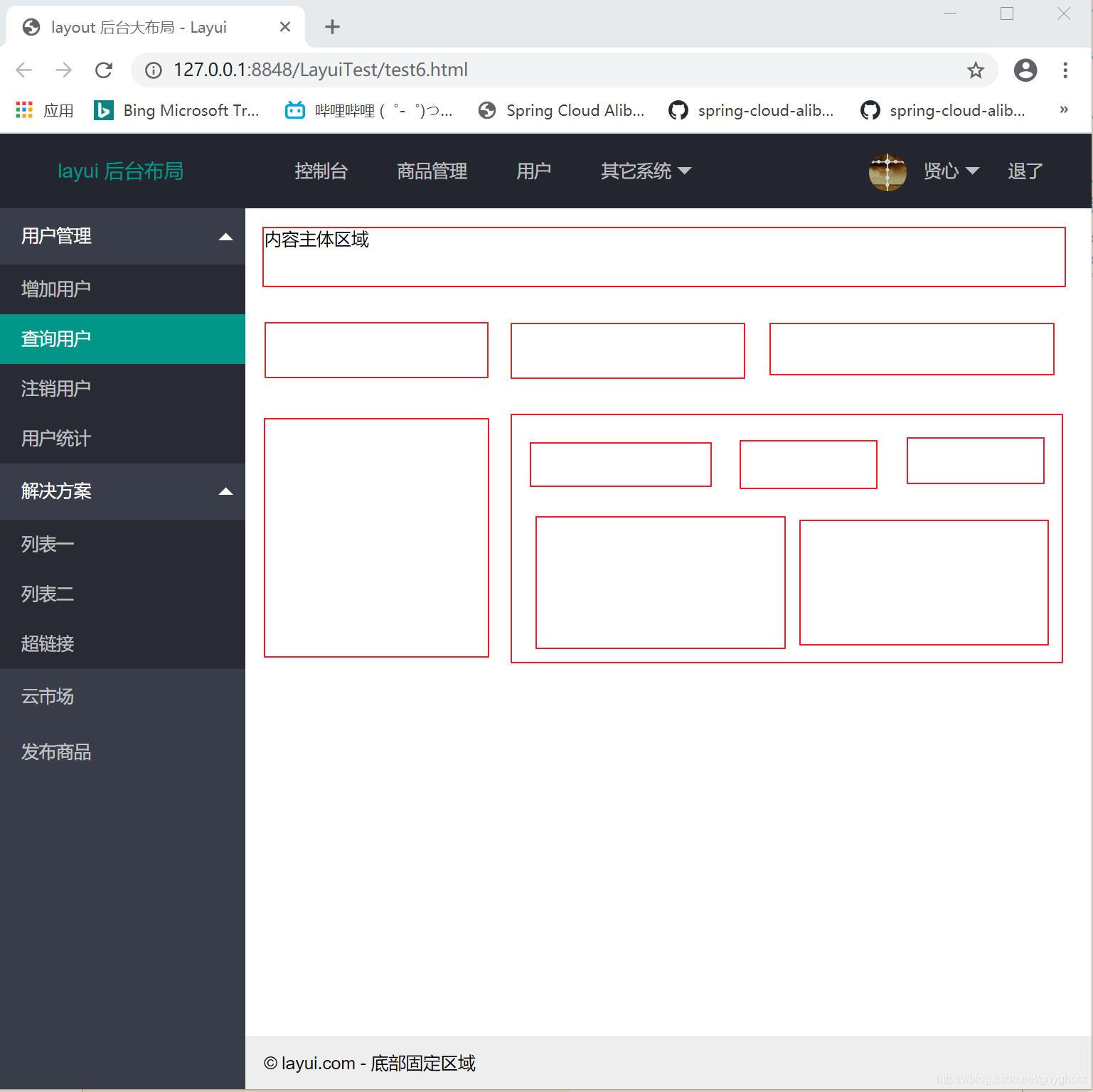The image size is (1093, 1092).
Task: Open the second spring-cloud-alib GitHub bookmark
Action: point(943,110)
